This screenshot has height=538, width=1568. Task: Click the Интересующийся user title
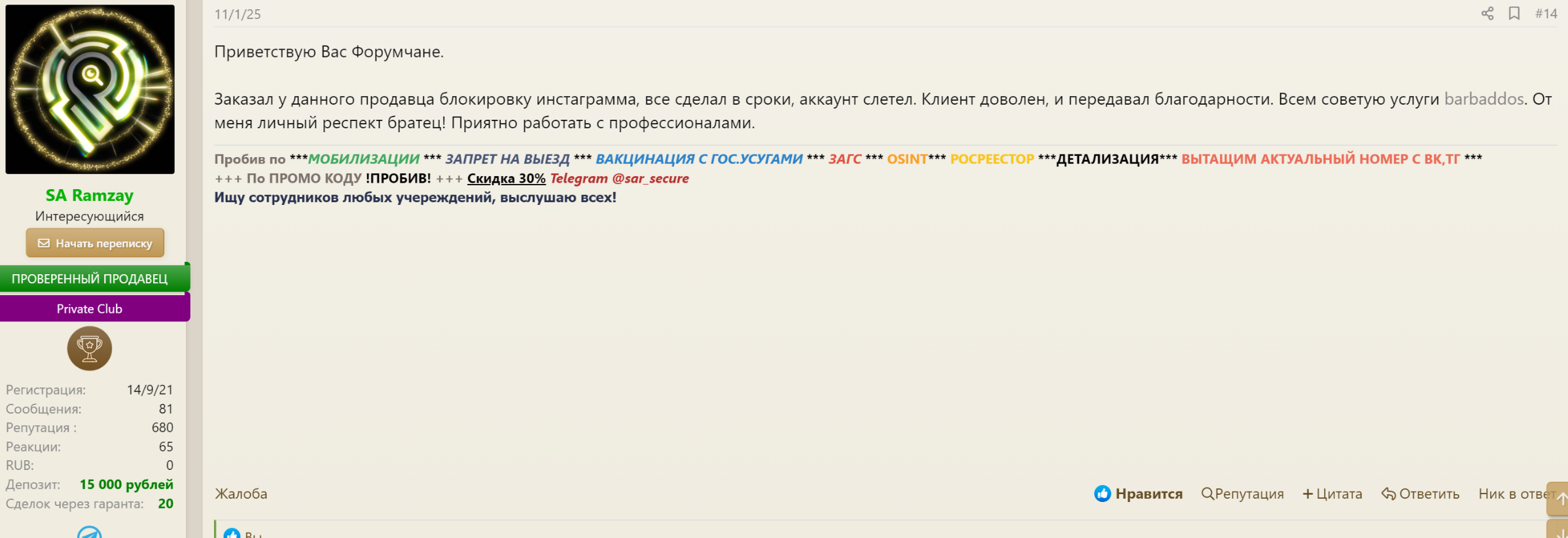point(90,216)
